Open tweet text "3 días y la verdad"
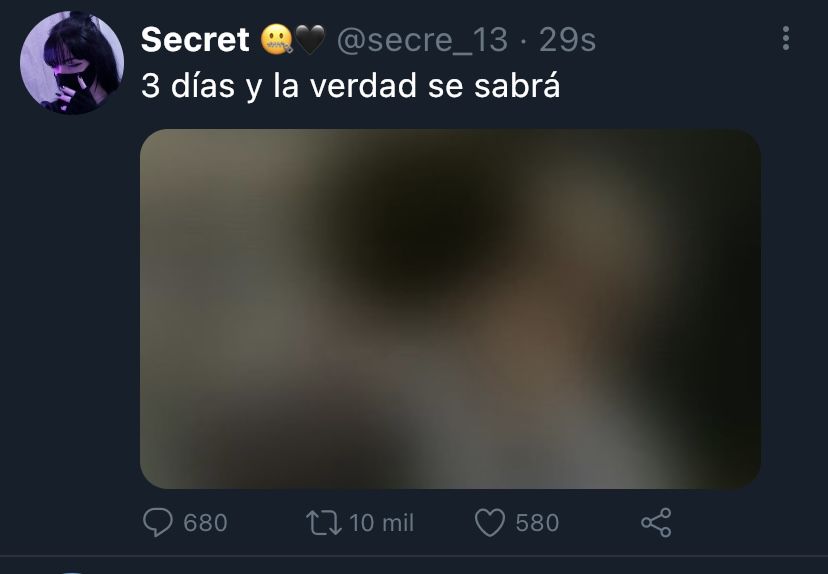Screen dimensions: 828x574 point(279,86)
